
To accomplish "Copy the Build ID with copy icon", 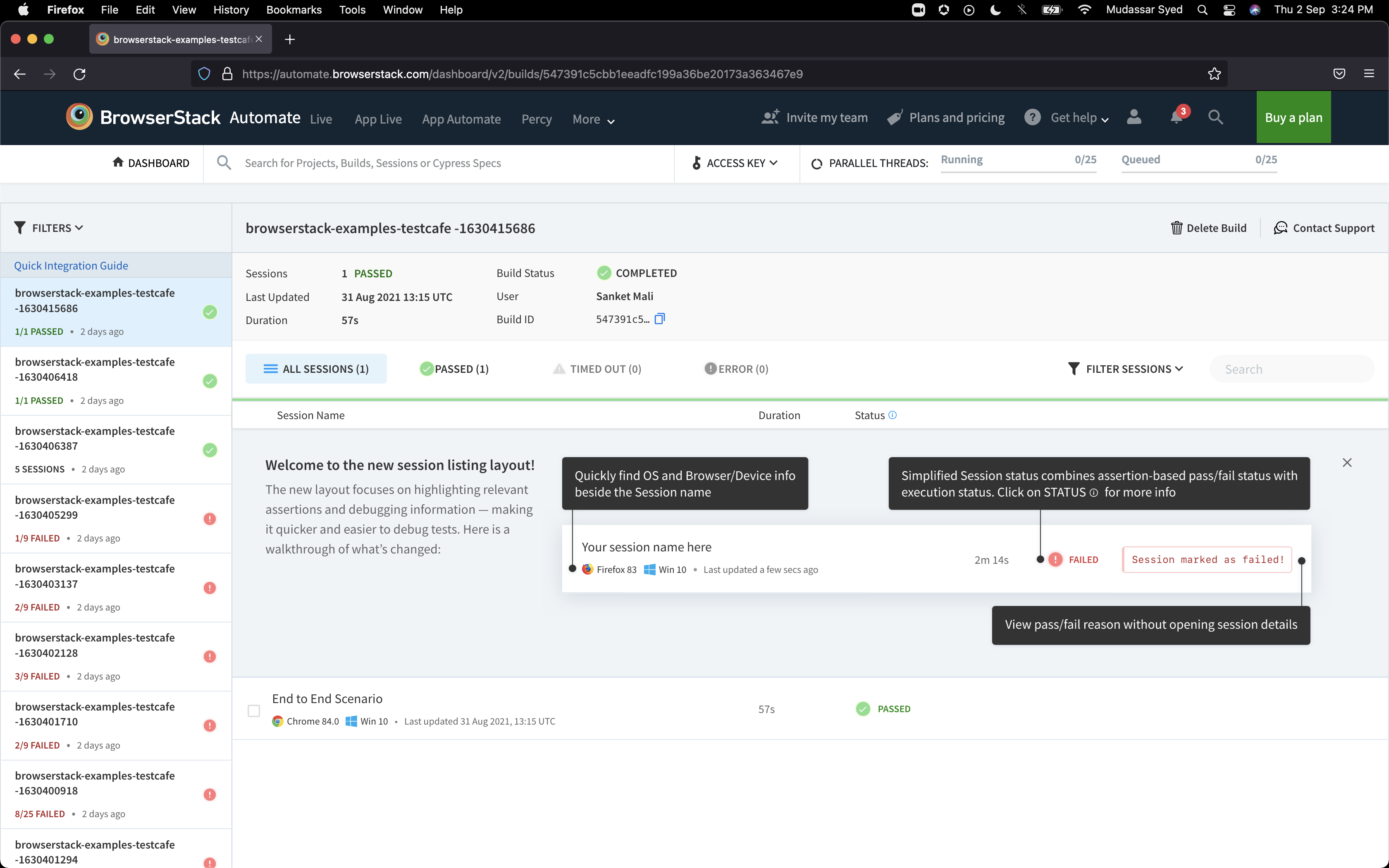I will 659,319.
